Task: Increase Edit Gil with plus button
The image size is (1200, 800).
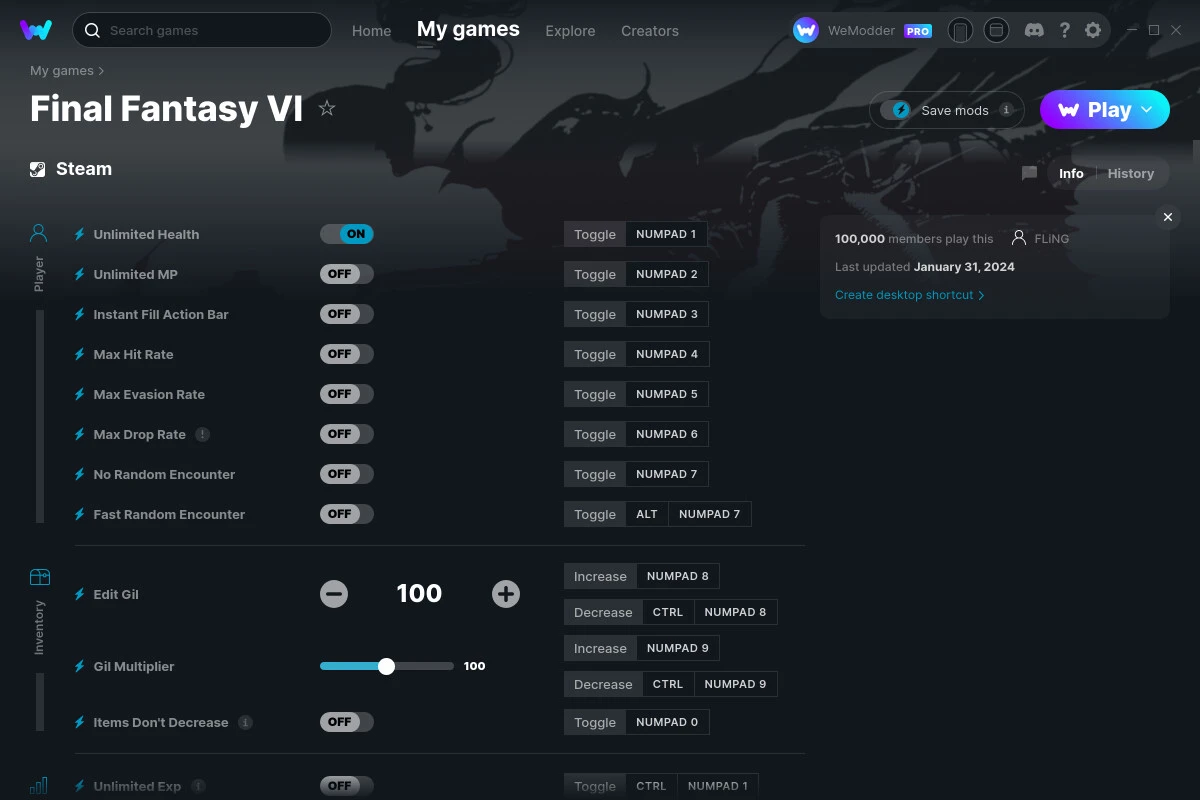Action: click(506, 594)
